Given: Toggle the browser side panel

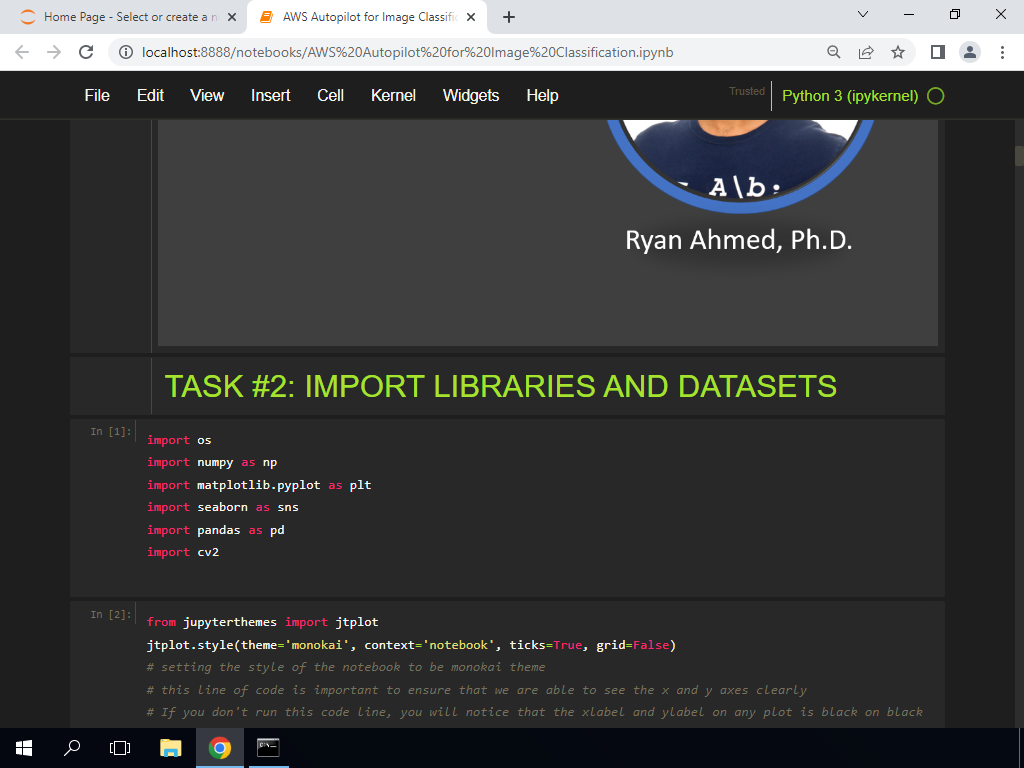Looking at the screenshot, I should (x=938, y=52).
